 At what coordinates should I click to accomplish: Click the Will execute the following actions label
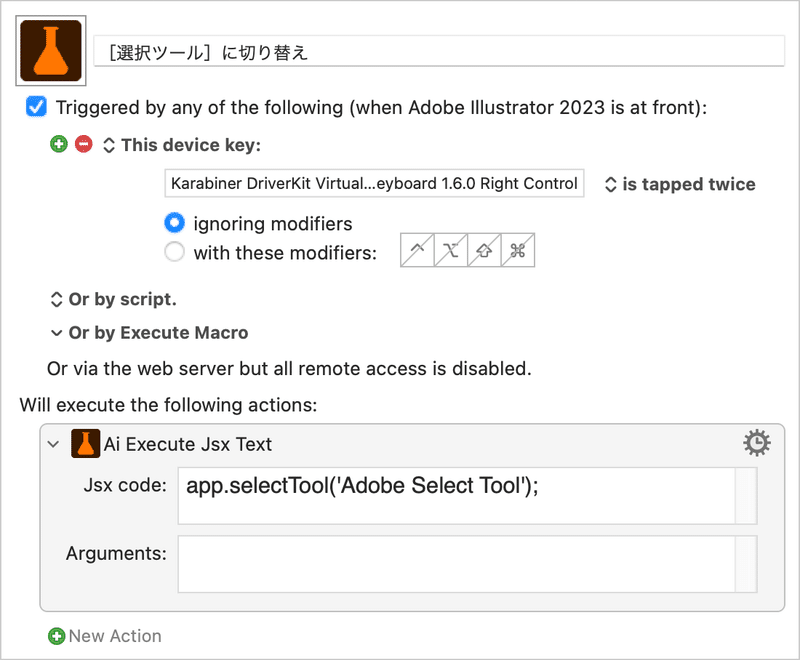[168, 405]
